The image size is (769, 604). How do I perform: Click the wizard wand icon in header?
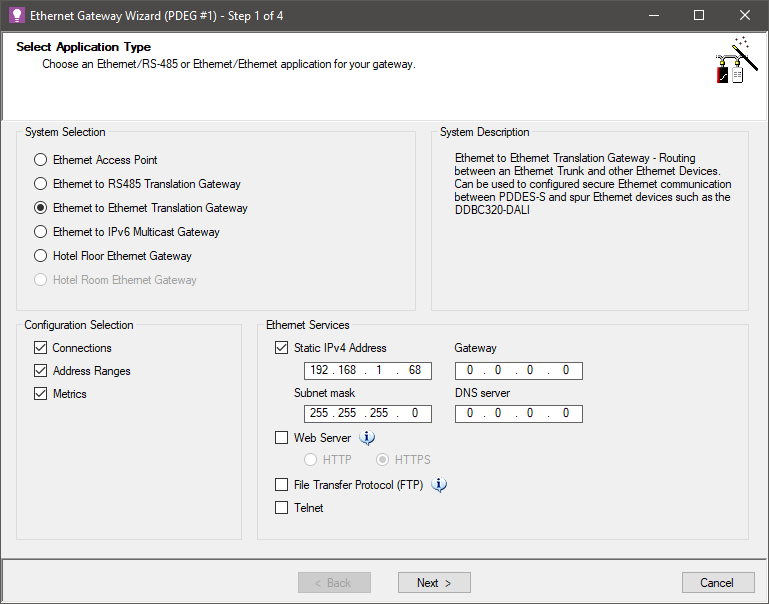click(x=732, y=62)
